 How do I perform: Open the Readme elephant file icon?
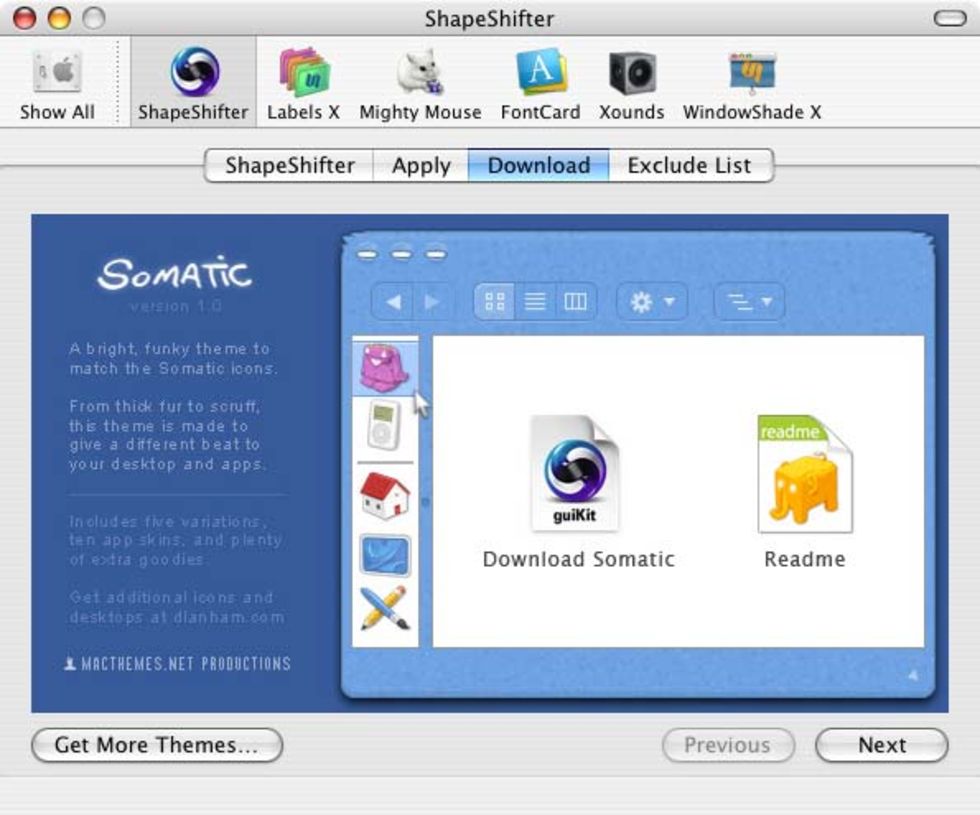pyautogui.click(x=804, y=474)
